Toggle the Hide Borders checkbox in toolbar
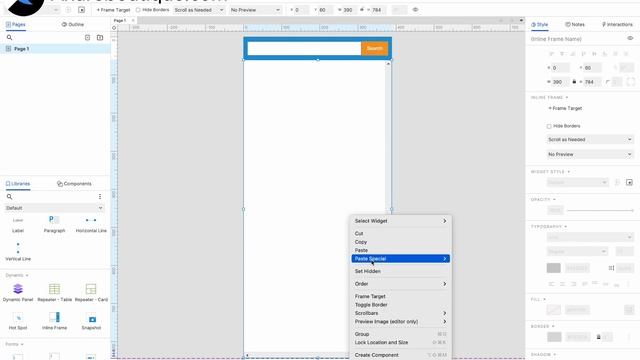The image size is (640, 360). (138, 10)
